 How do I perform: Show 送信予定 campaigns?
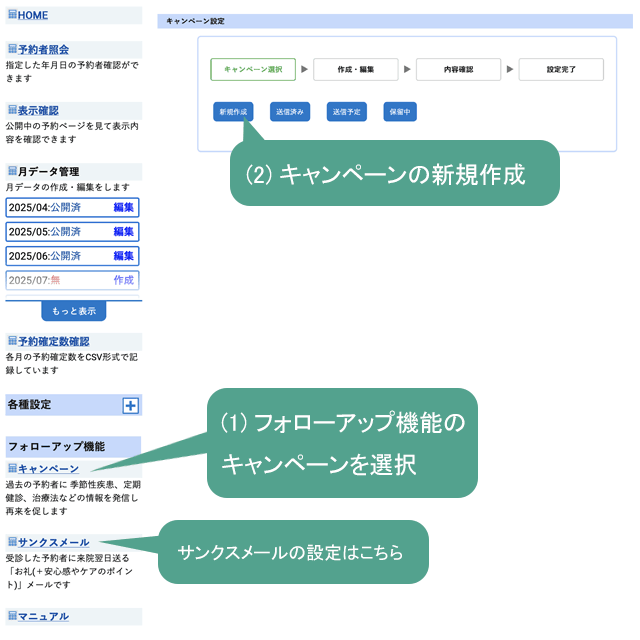click(347, 112)
